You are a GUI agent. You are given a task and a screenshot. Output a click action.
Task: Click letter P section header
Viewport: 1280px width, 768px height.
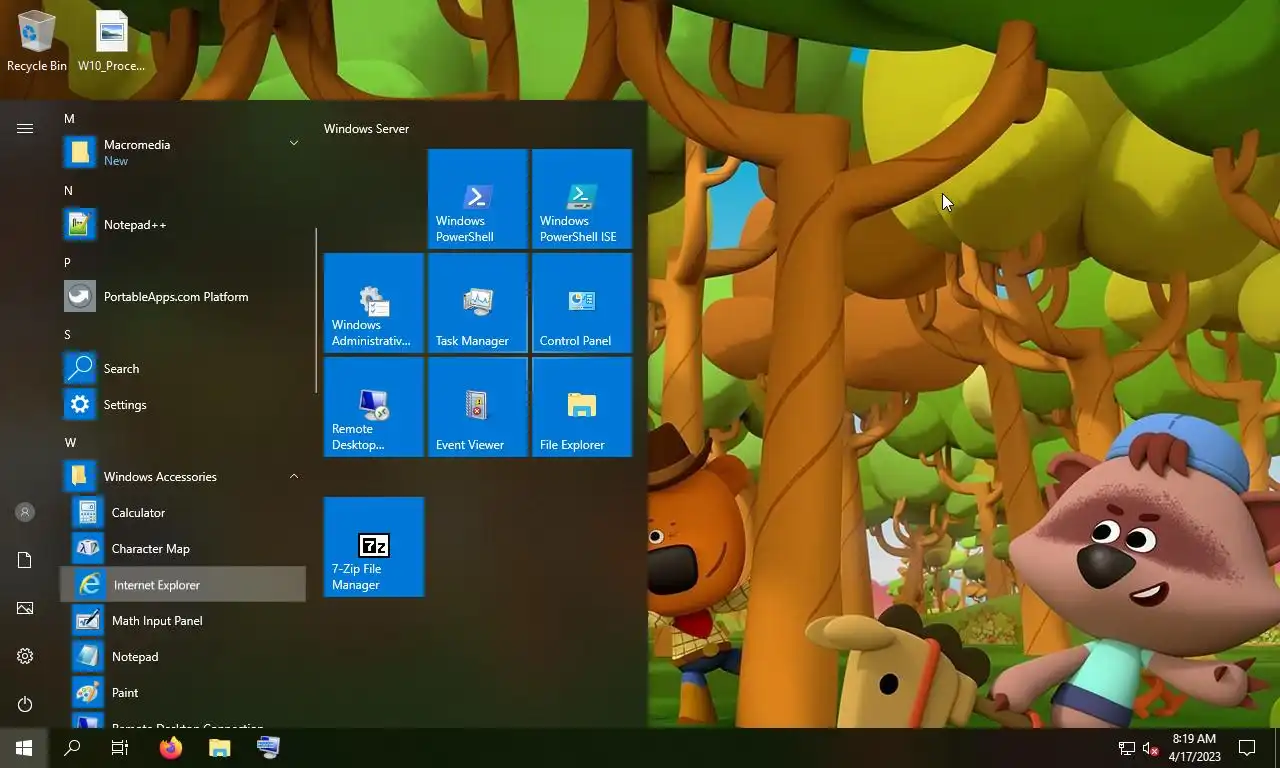[x=67, y=262]
